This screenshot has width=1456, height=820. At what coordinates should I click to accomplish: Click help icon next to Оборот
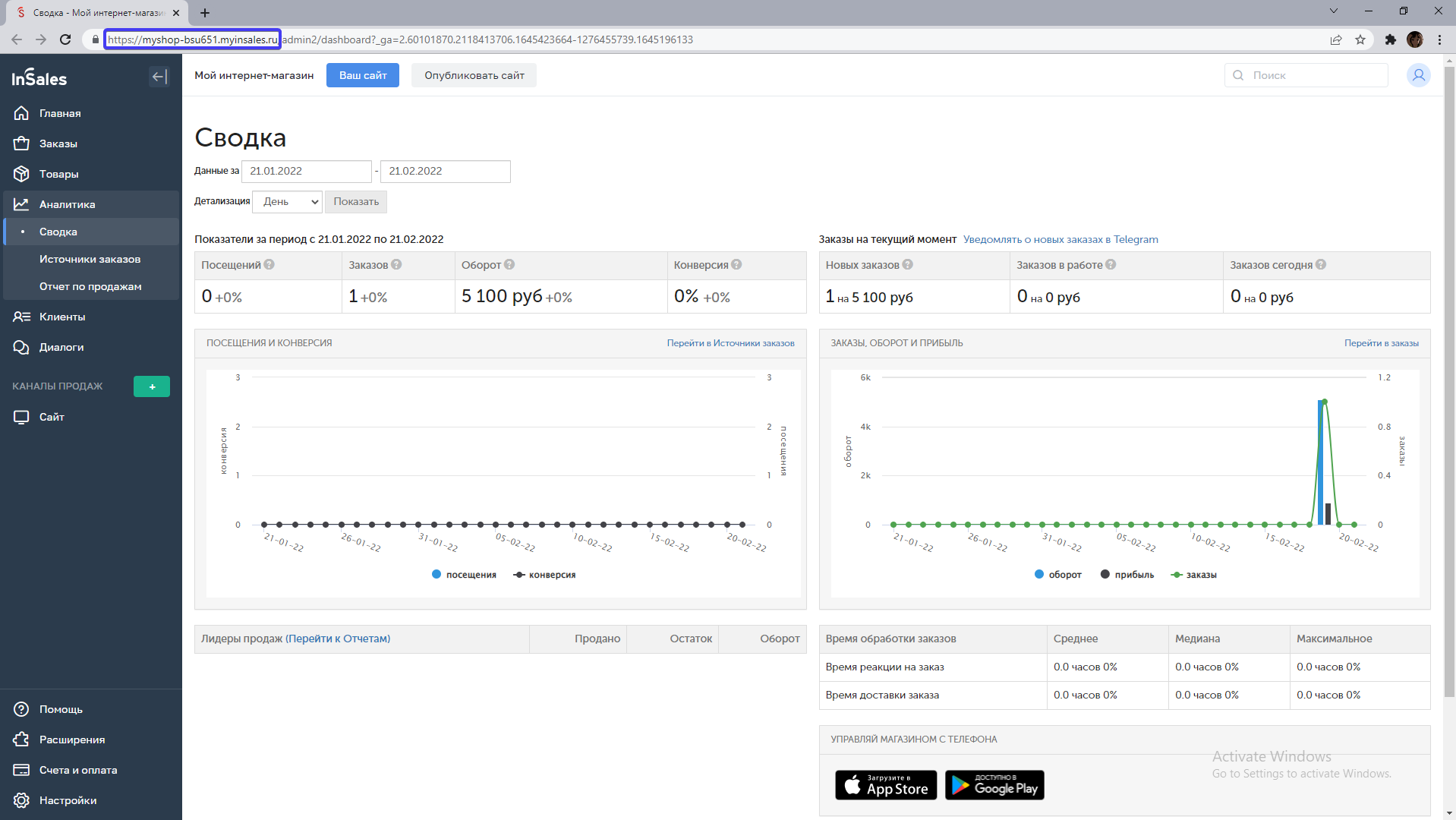pos(509,265)
